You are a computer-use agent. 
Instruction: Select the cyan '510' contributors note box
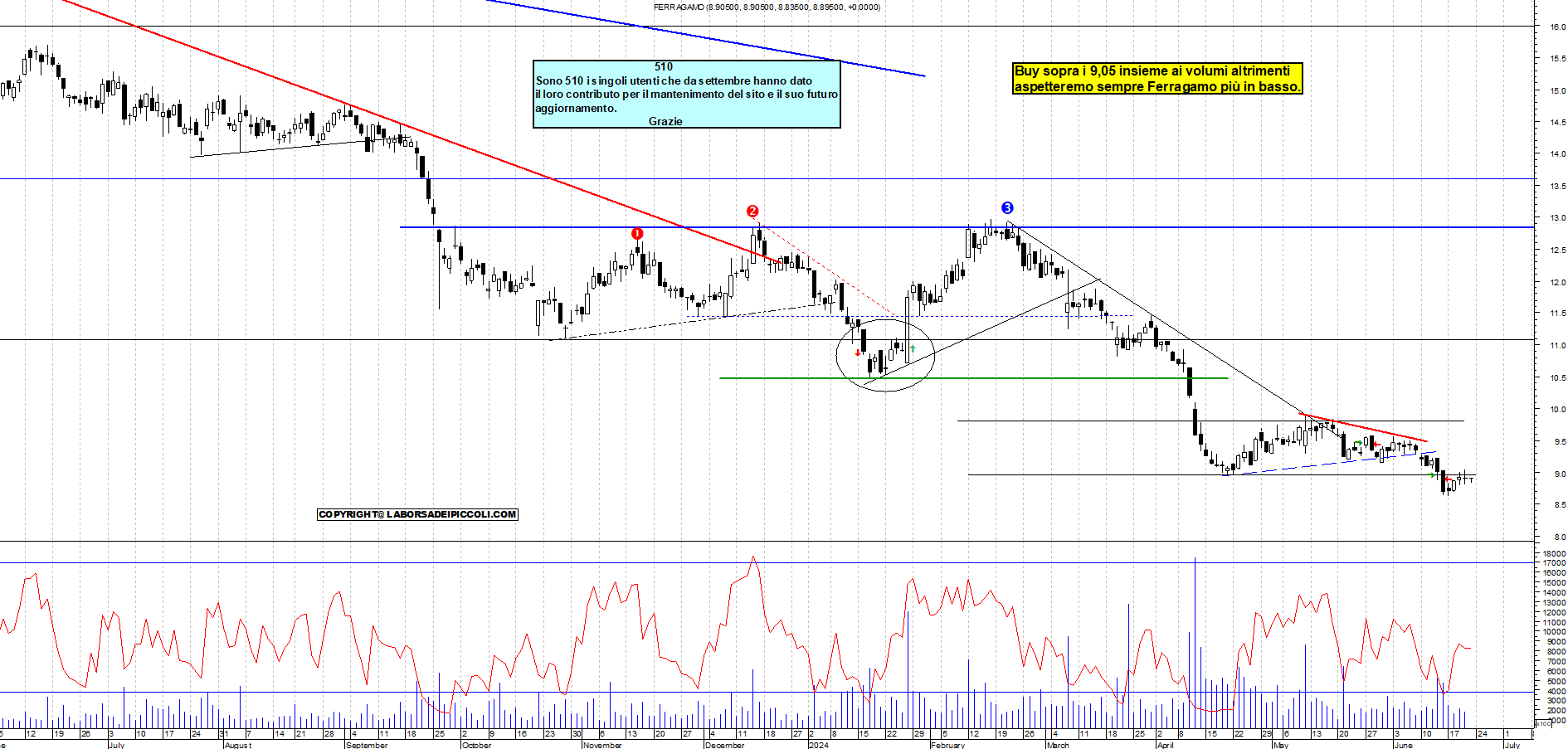pyautogui.click(x=687, y=94)
